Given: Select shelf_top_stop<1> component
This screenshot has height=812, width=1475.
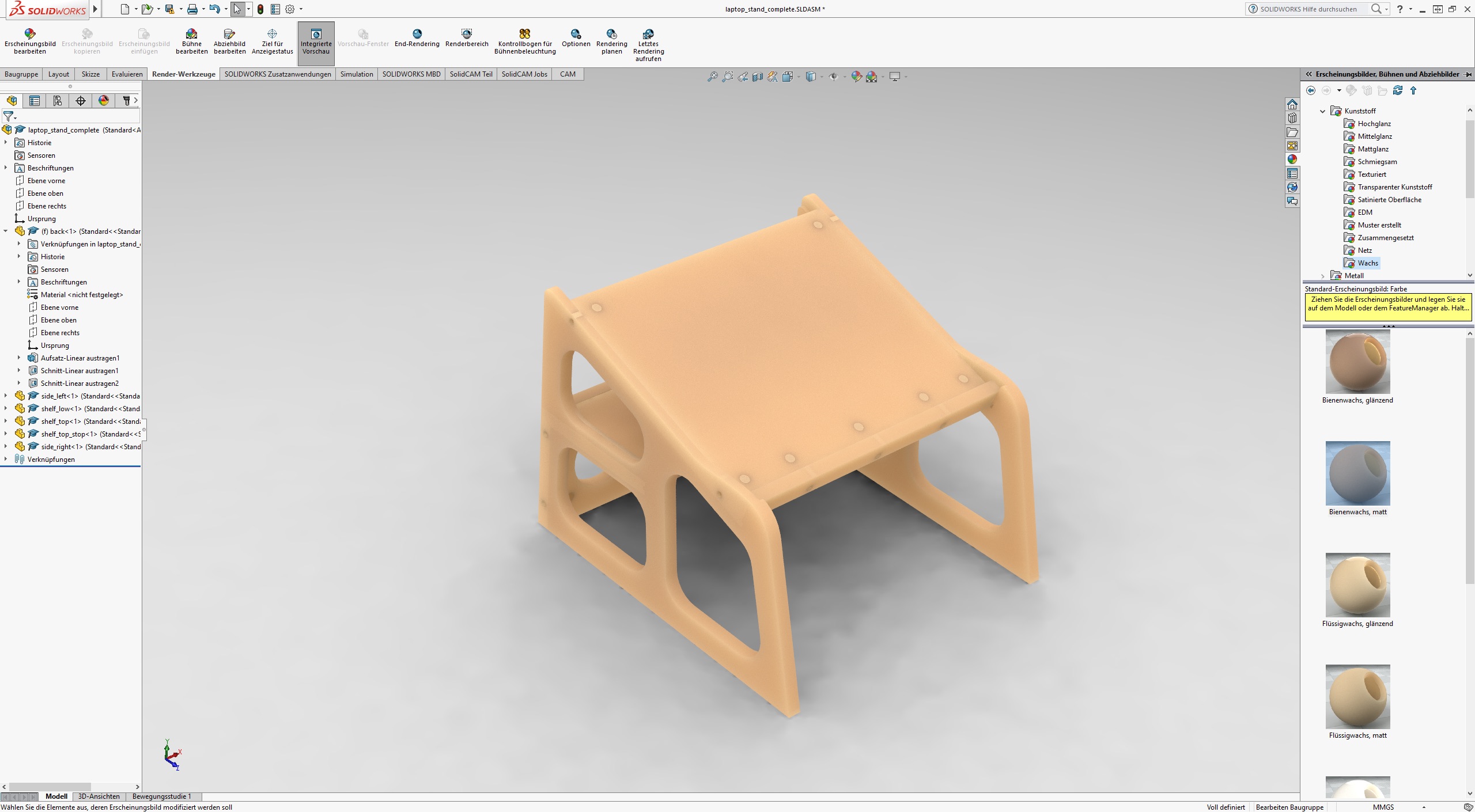Looking at the screenshot, I should point(78,434).
